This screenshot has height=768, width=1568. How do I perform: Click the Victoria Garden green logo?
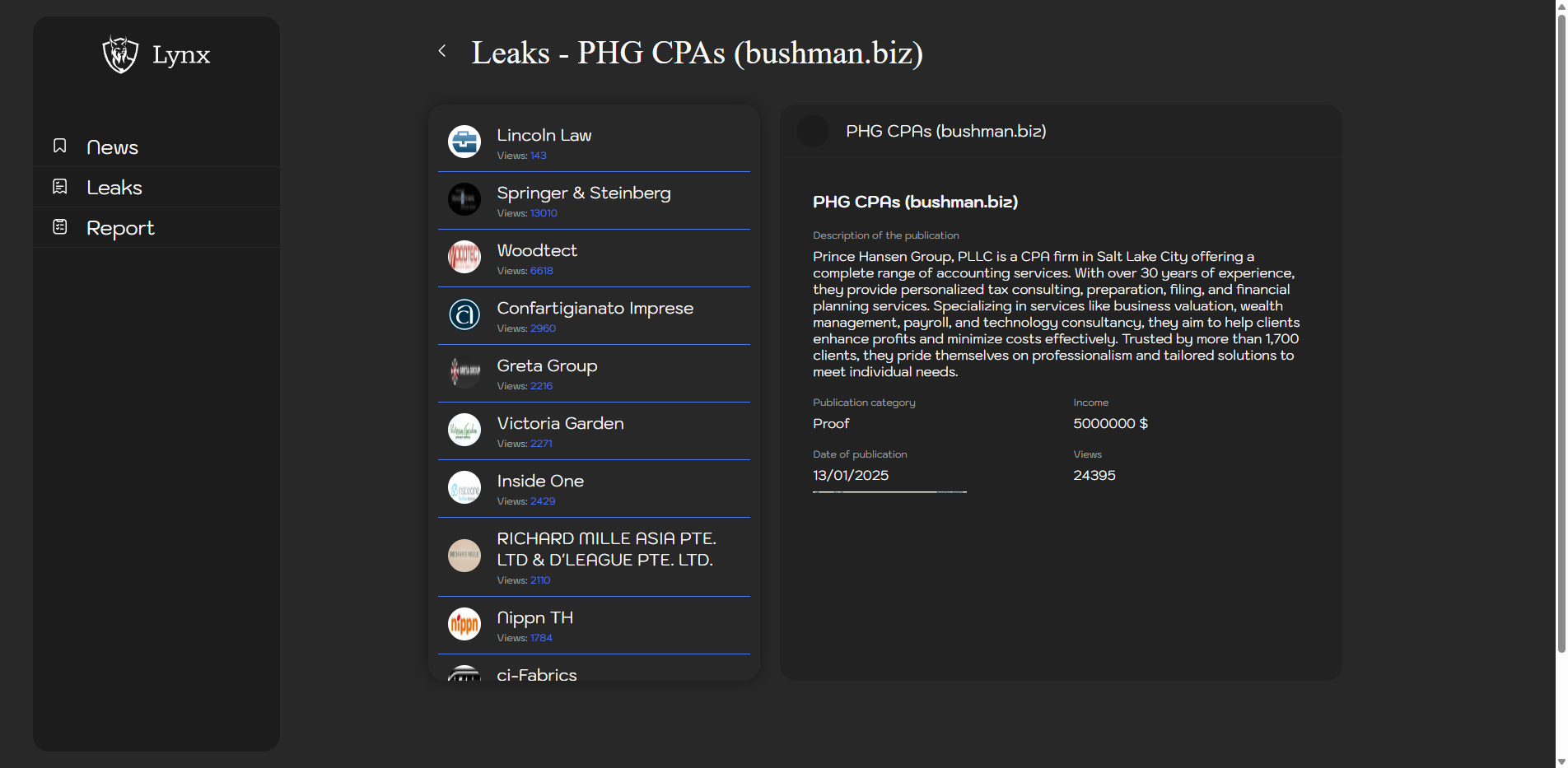[464, 430]
